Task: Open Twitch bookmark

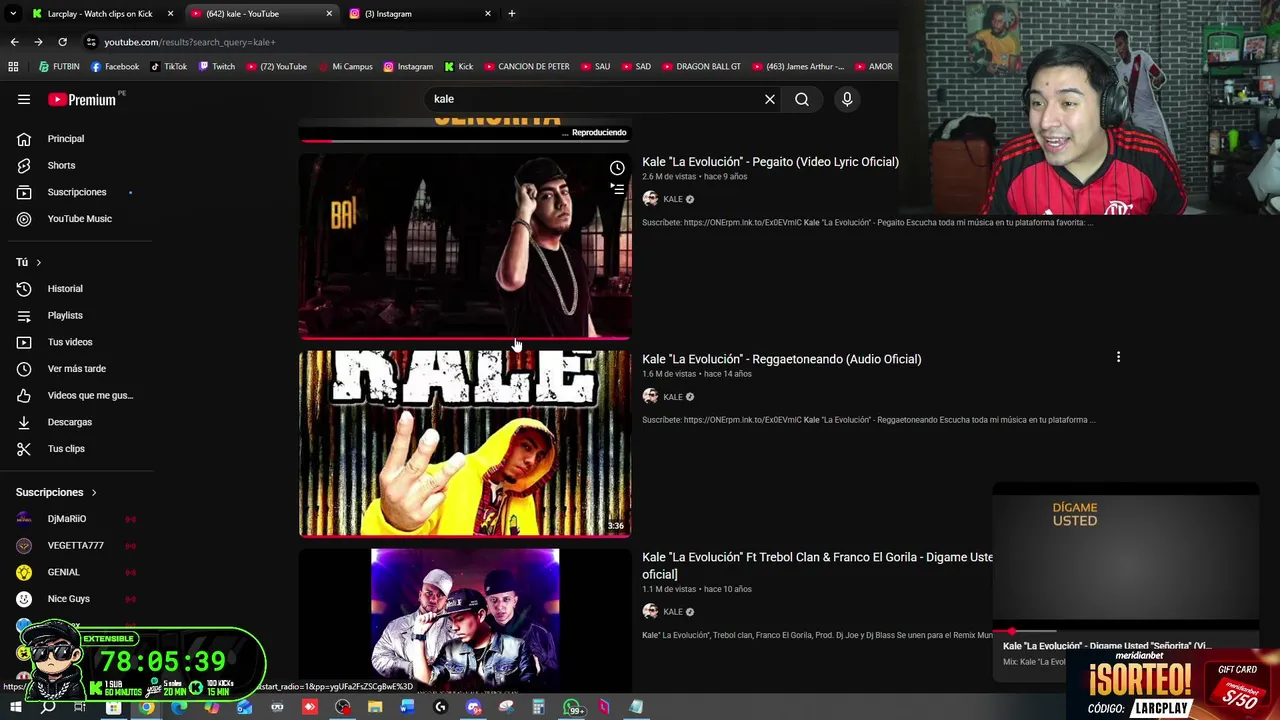Action: (217, 67)
